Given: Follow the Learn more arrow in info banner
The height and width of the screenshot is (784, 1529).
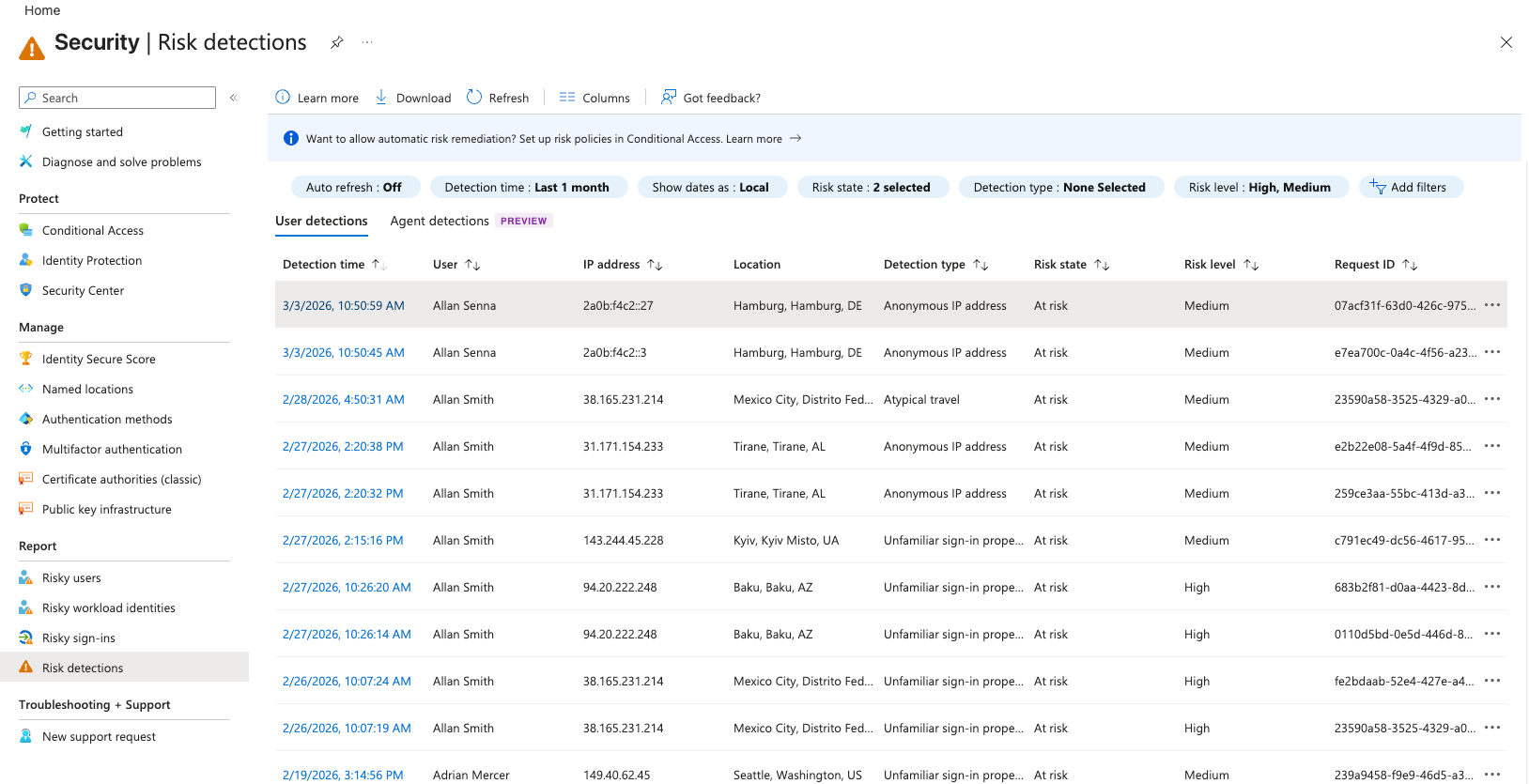Looking at the screenshot, I should coord(795,138).
